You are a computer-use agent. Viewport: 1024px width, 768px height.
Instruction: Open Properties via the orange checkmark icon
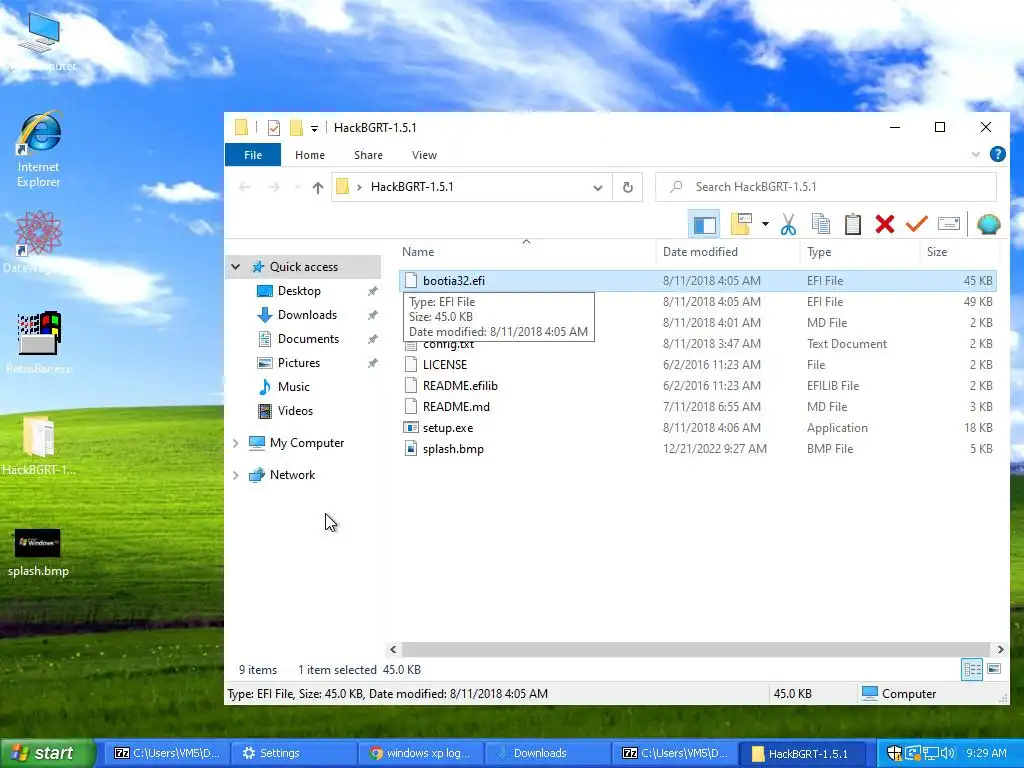pos(916,224)
